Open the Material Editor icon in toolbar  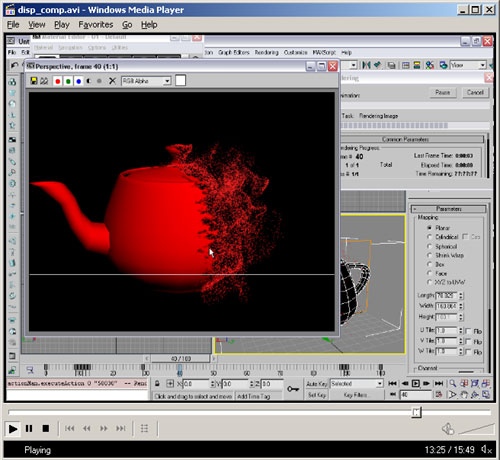(x=430, y=65)
